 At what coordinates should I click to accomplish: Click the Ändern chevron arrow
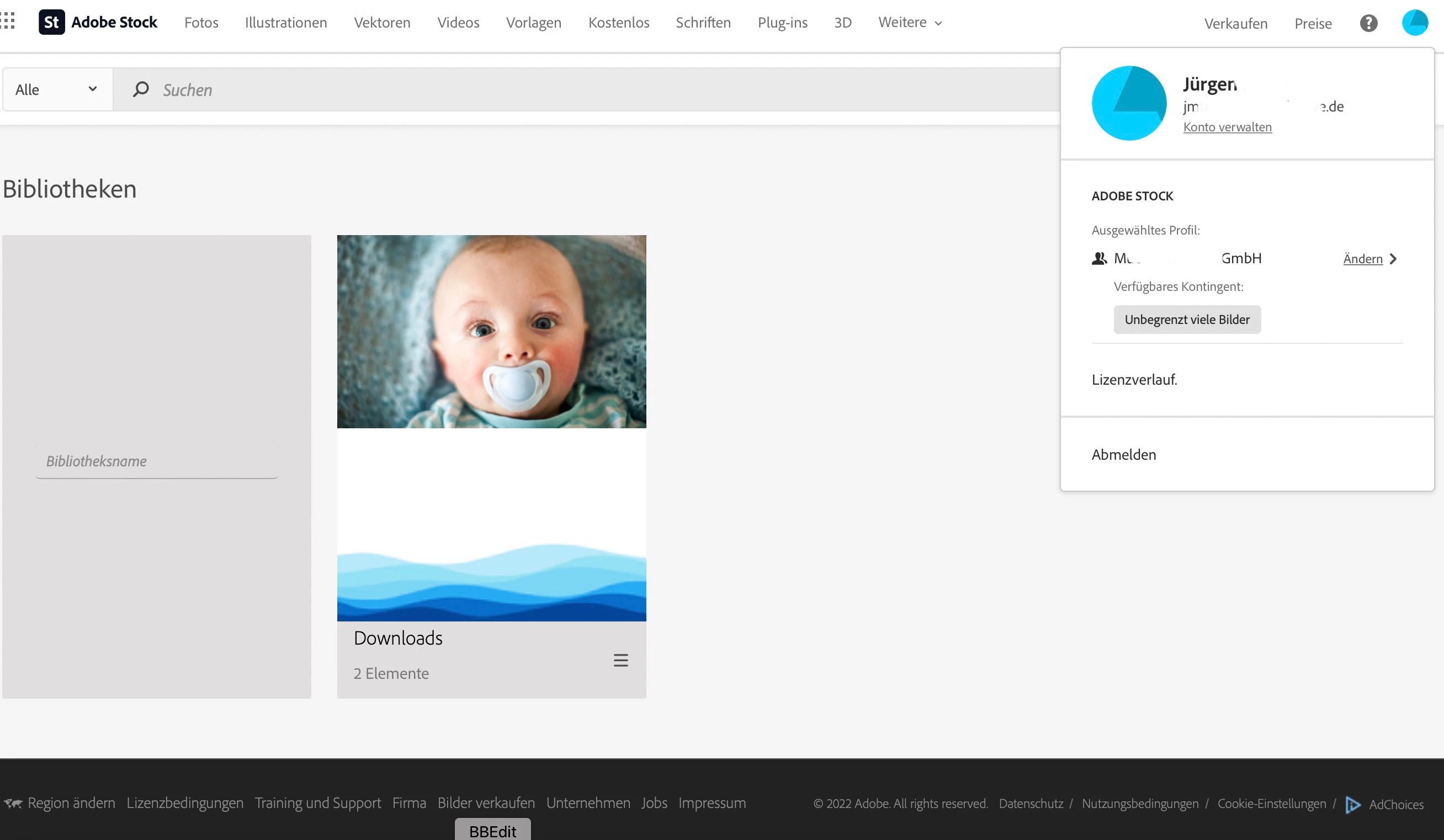(1393, 259)
